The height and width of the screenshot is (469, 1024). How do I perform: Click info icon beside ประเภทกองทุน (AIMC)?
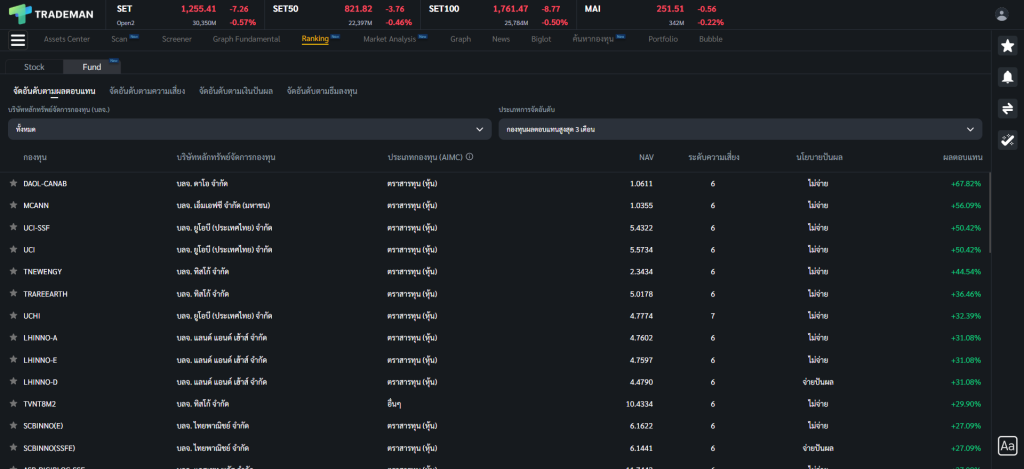tap(469, 157)
